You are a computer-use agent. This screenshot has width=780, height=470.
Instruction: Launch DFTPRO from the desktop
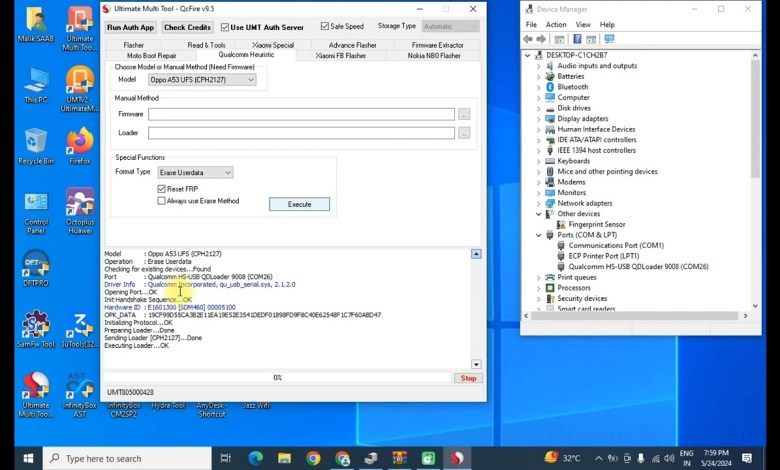tap(36, 269)
